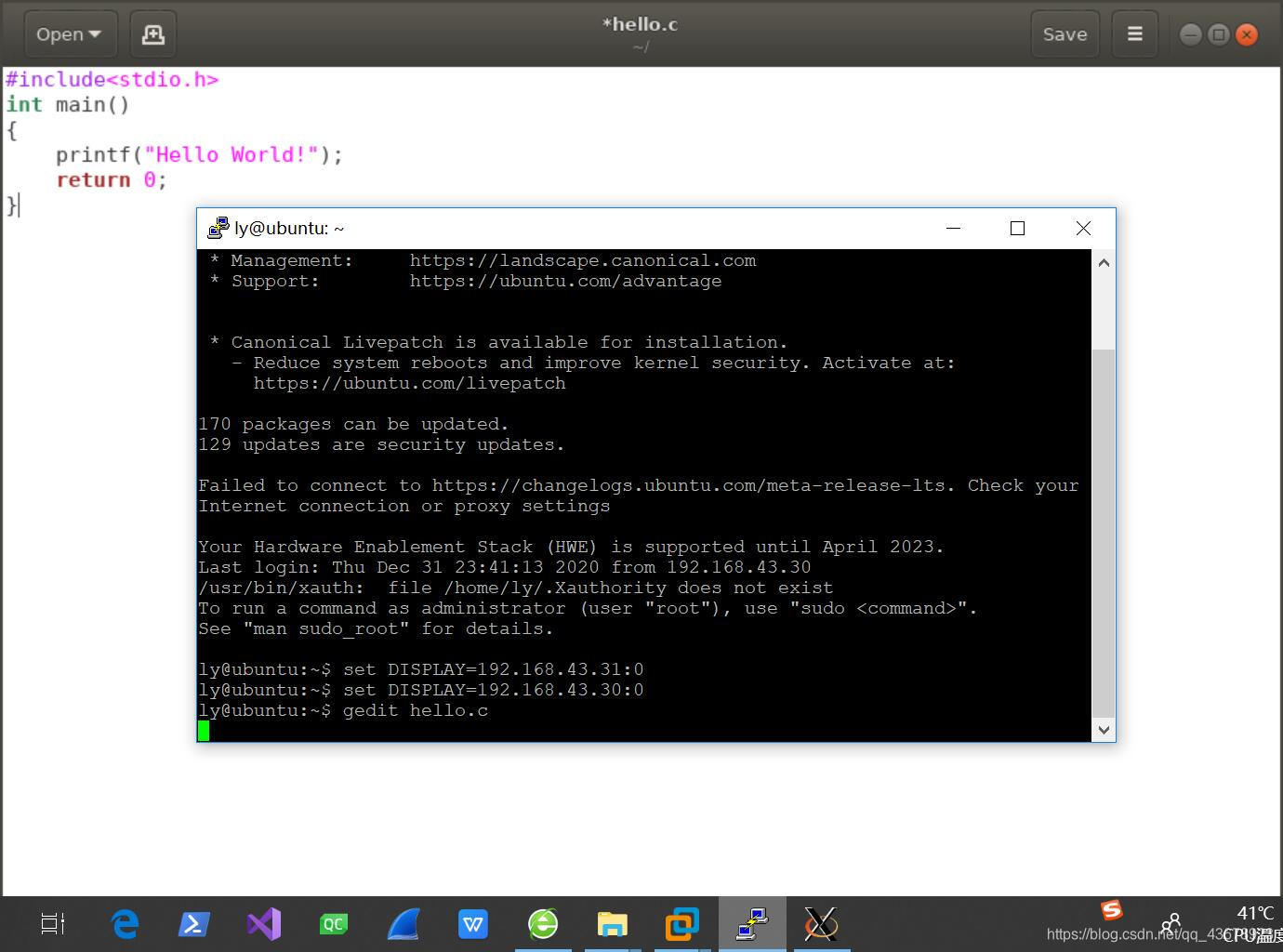Click the Xauthority warning line

516,588
